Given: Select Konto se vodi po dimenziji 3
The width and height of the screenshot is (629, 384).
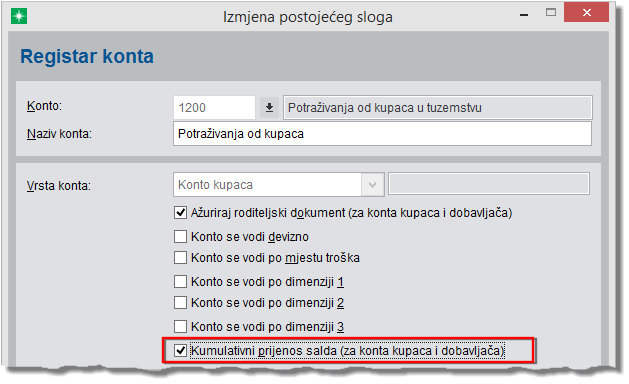Looking at the screenshot, I should pos(181,327).
